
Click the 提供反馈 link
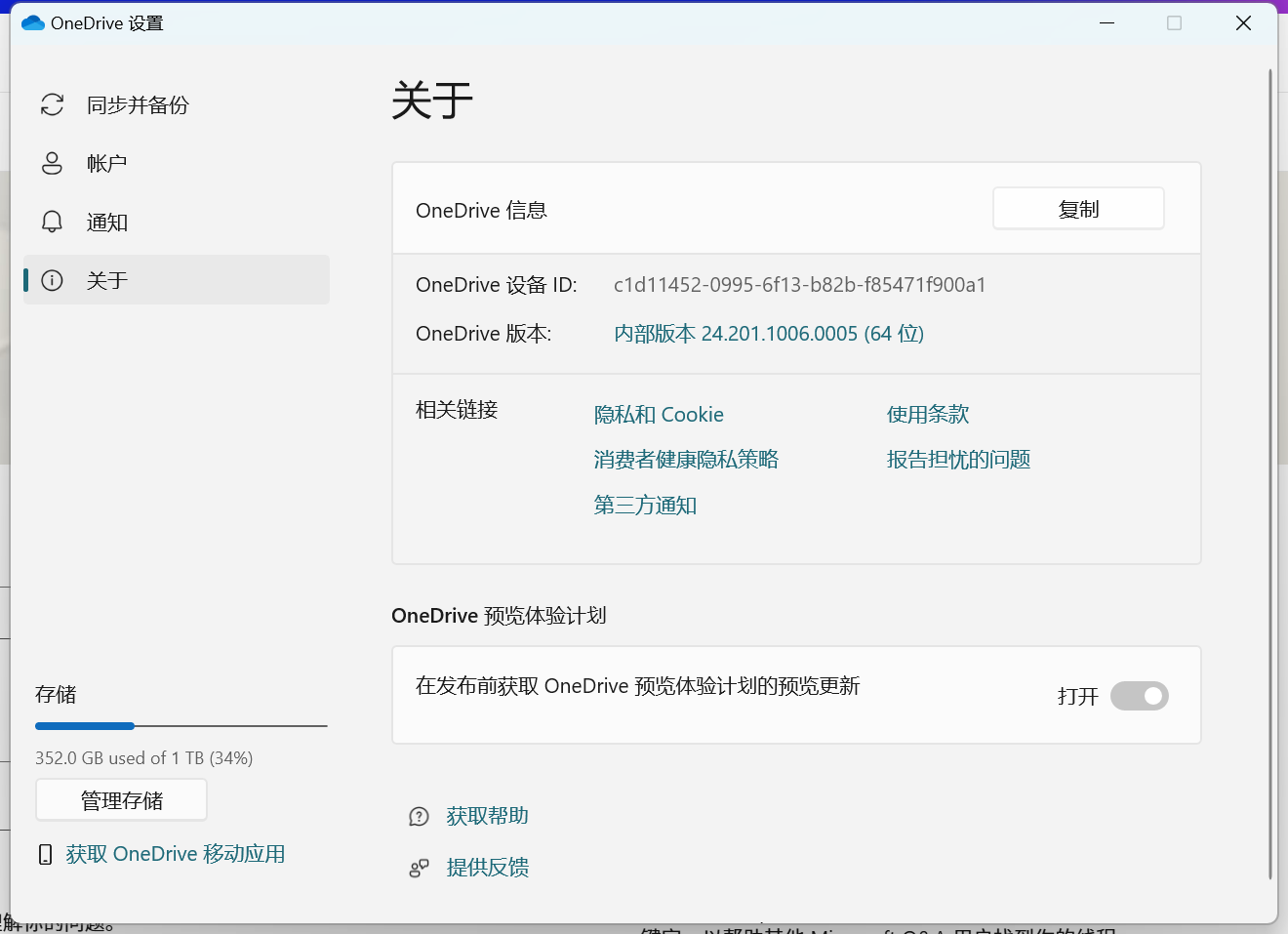[487, 868]
